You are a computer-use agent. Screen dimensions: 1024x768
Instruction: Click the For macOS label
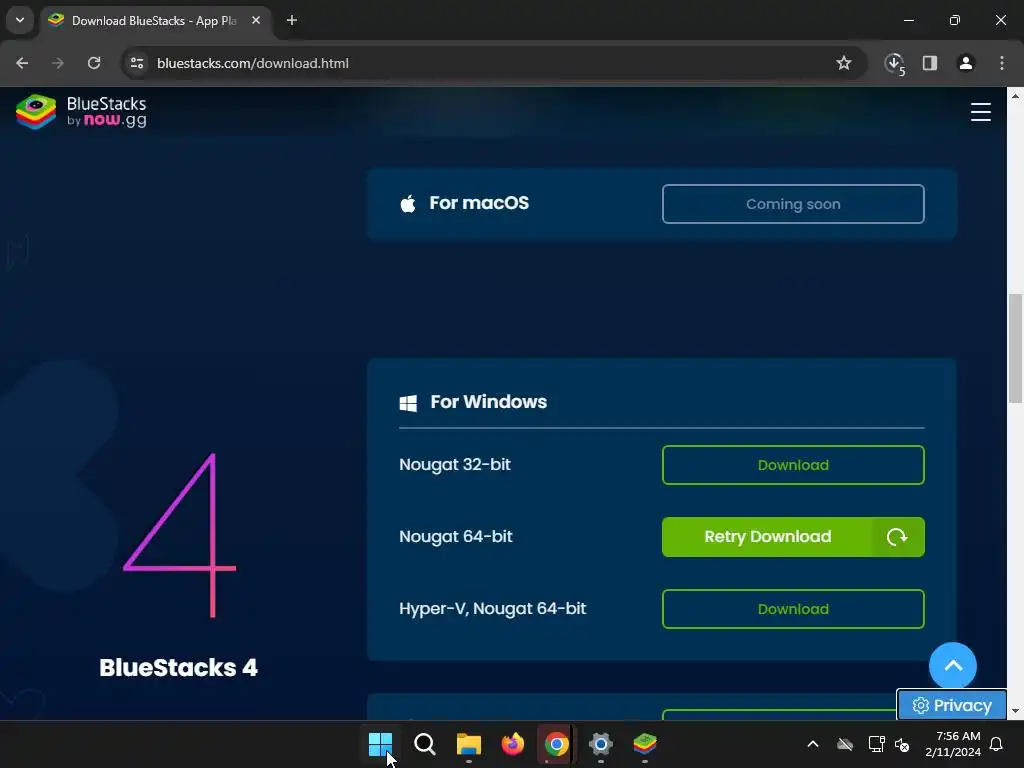click(479, 203)
